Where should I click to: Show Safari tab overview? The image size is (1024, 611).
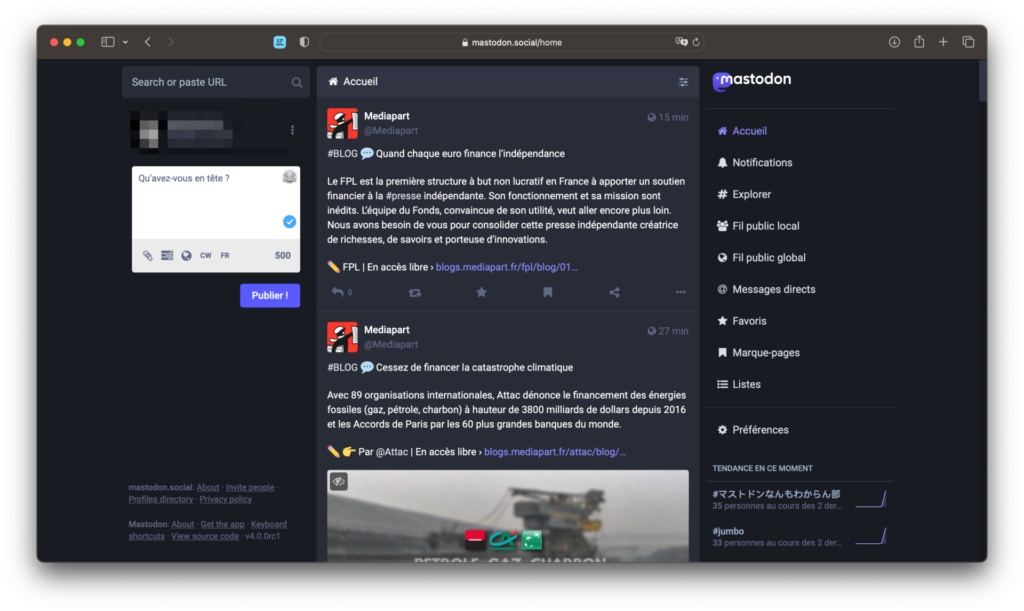coord(968,42)
